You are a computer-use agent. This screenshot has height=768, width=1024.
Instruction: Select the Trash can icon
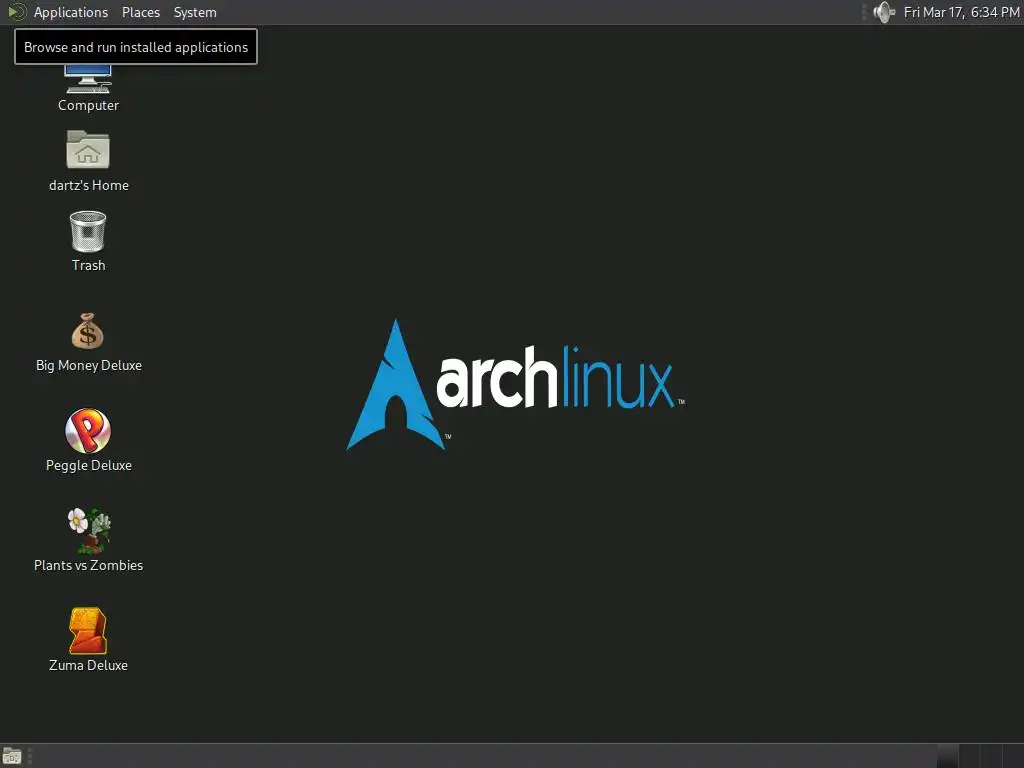[x=88, y=231]
